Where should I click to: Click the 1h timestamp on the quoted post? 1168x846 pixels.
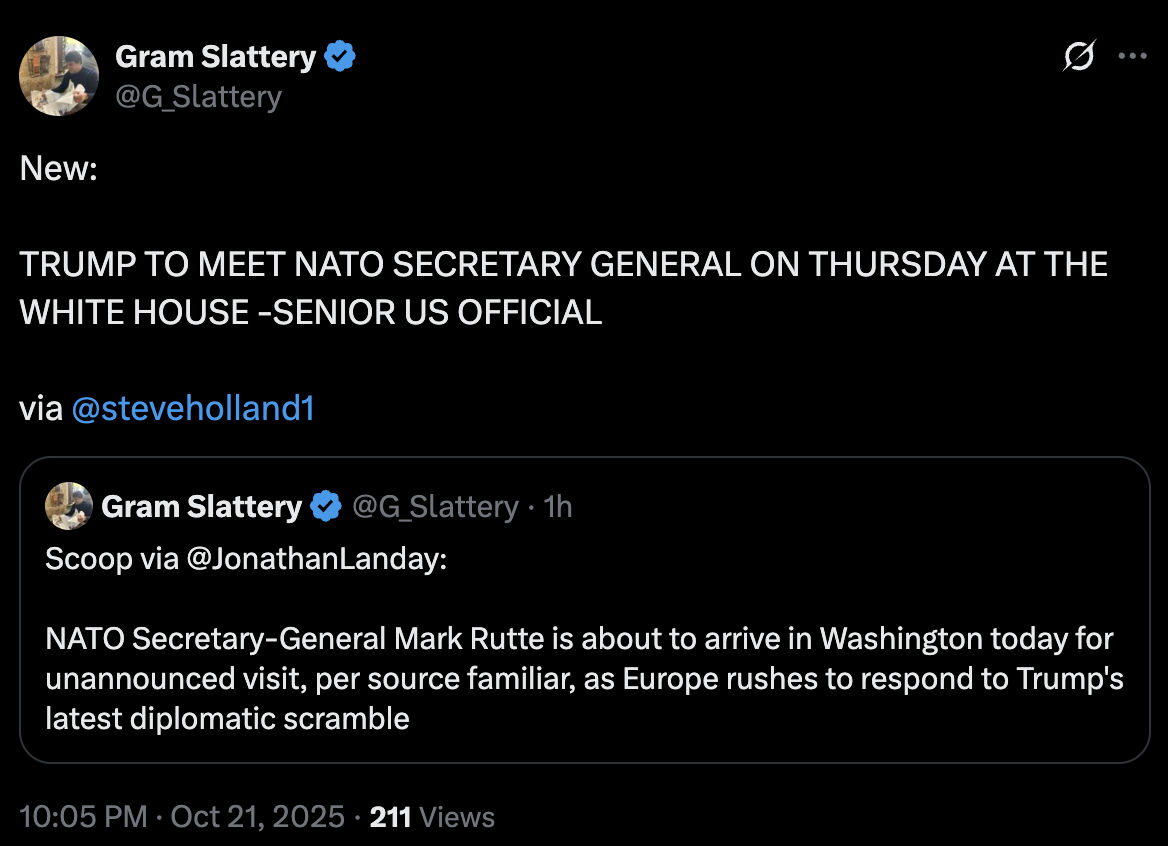point(557,507)
